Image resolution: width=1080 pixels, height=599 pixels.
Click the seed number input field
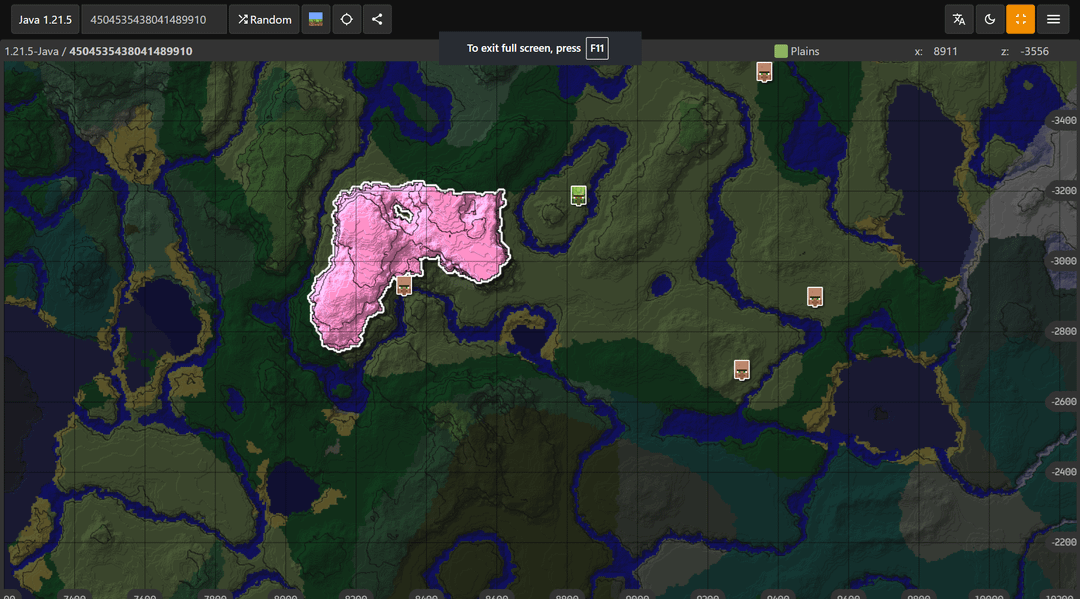[x=153, y=19]
